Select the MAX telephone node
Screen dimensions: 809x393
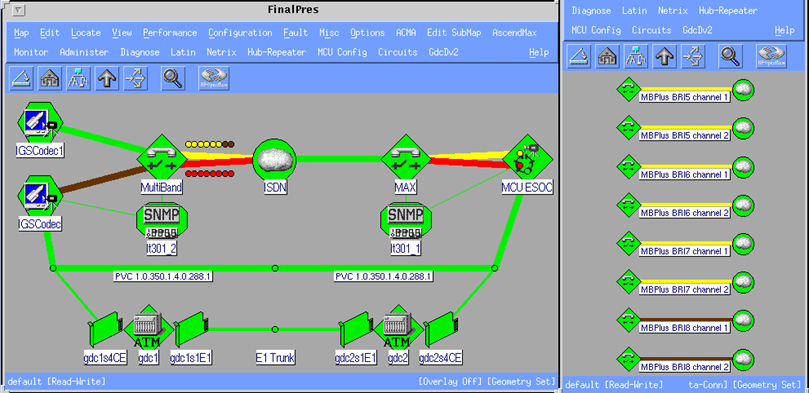pos(406,159)
